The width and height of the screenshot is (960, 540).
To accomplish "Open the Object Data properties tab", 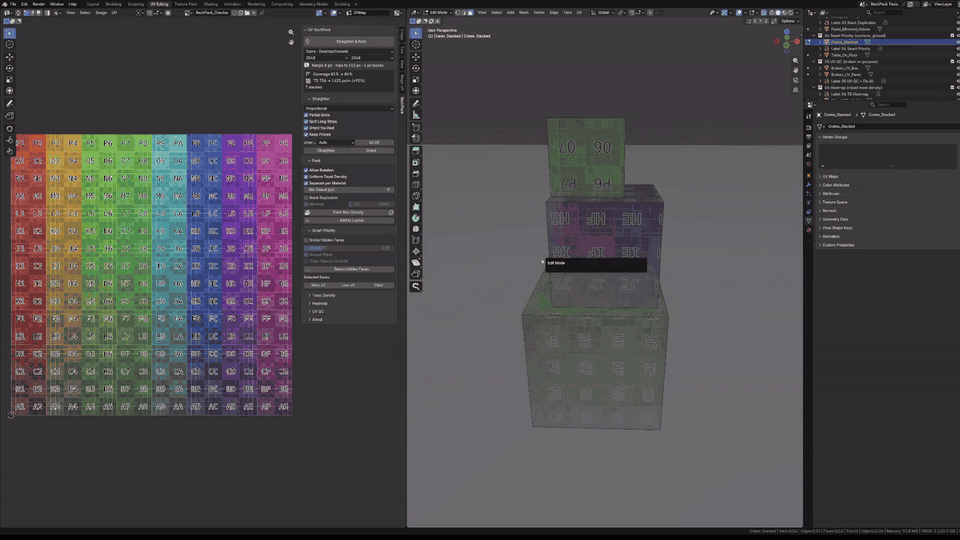I will pyautogui.click(x=809, y=220).
